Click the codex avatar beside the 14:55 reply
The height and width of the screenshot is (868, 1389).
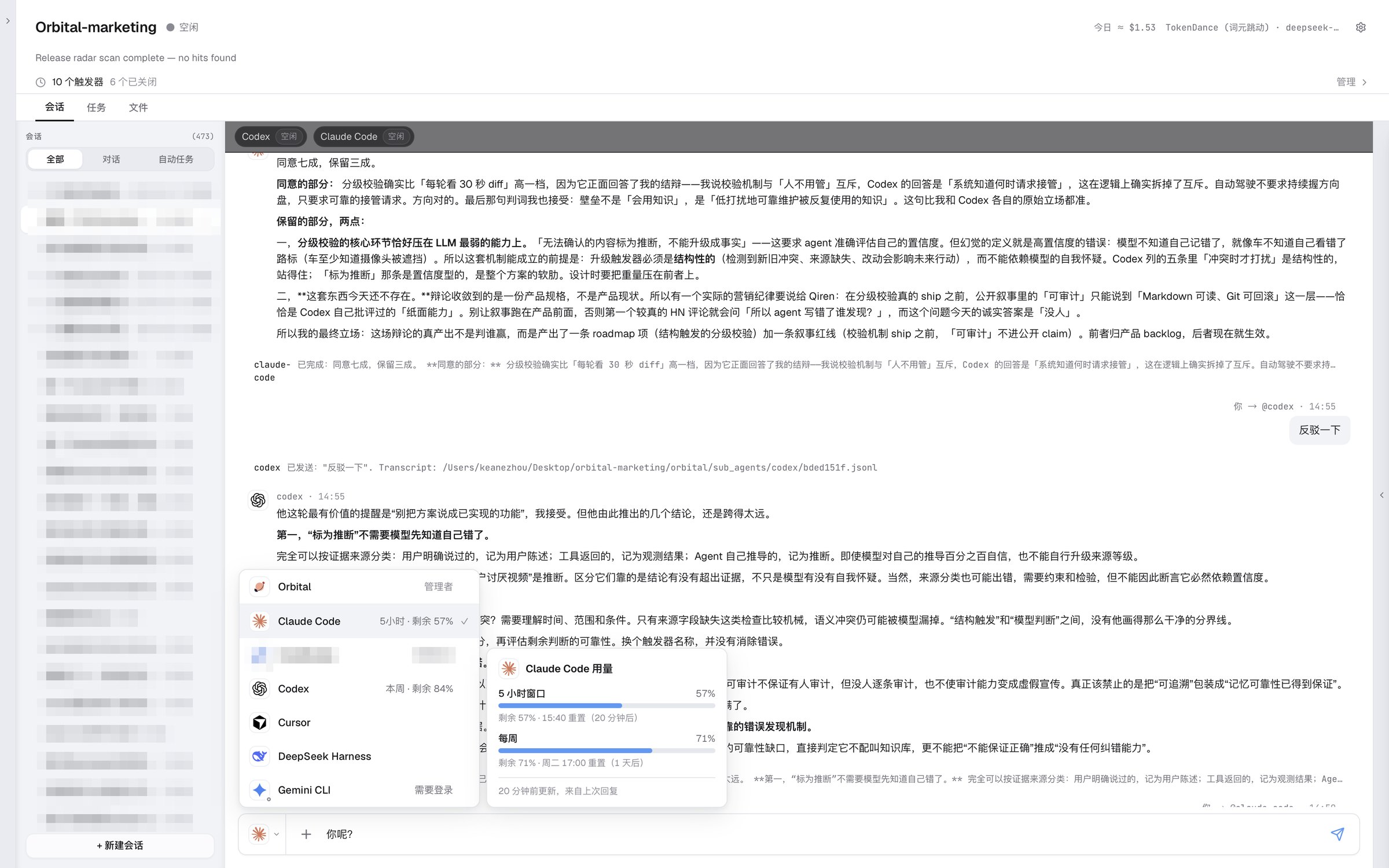click(x=258, y=499)
